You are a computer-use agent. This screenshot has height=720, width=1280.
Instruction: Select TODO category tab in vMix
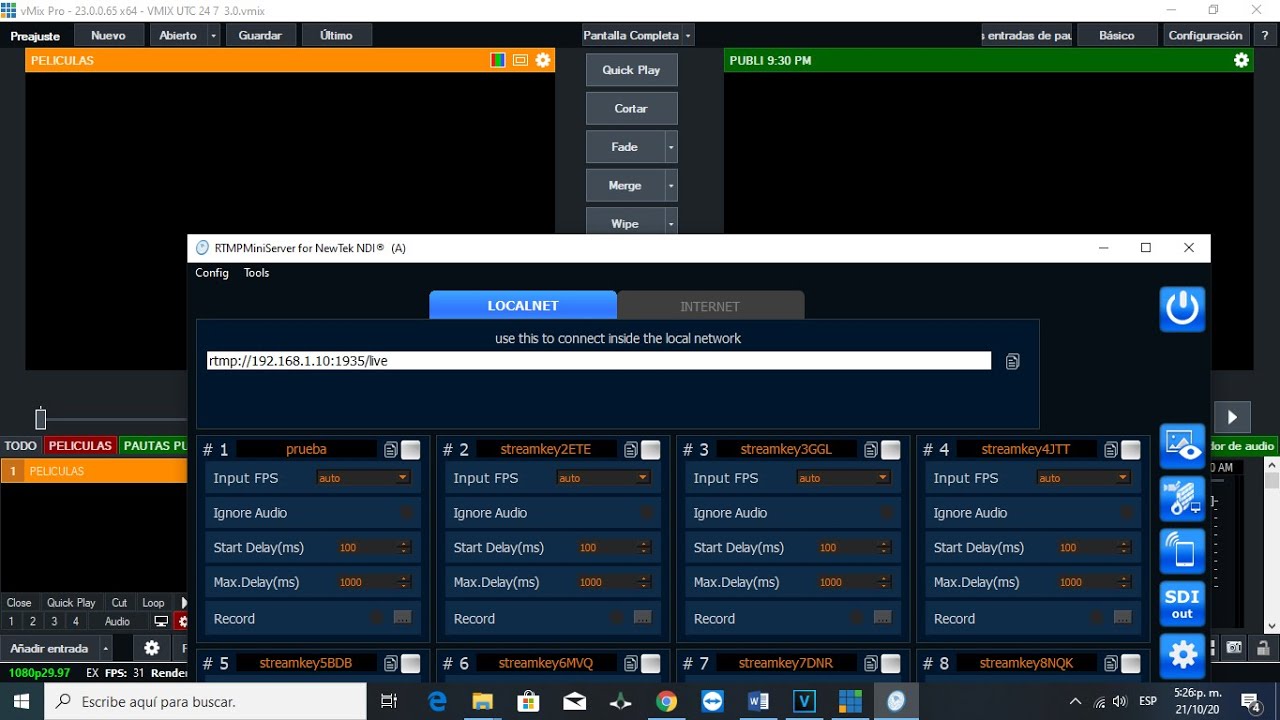[x=20, y=446]
